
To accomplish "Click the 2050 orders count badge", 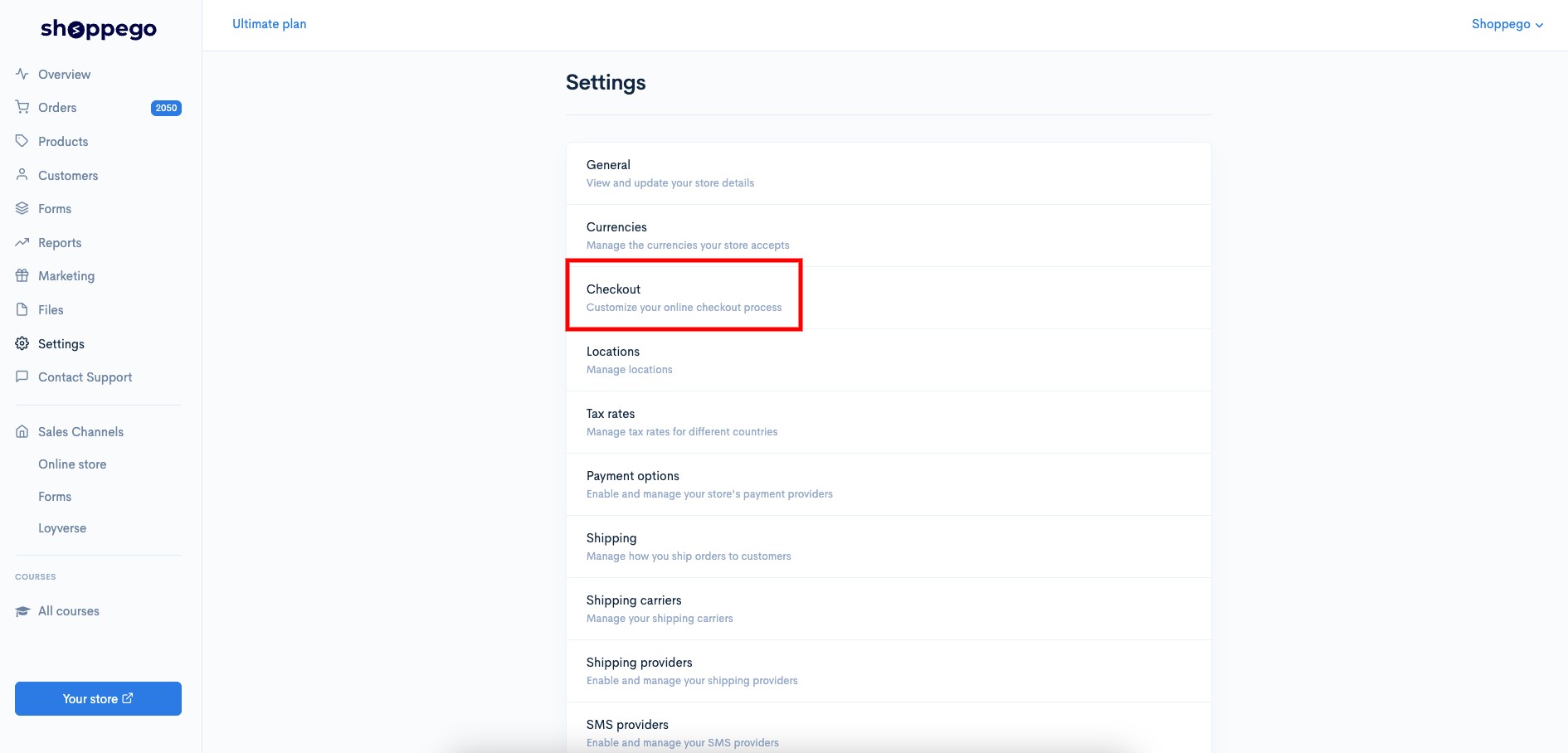I will pyautogui.click(x=166, y=108).
